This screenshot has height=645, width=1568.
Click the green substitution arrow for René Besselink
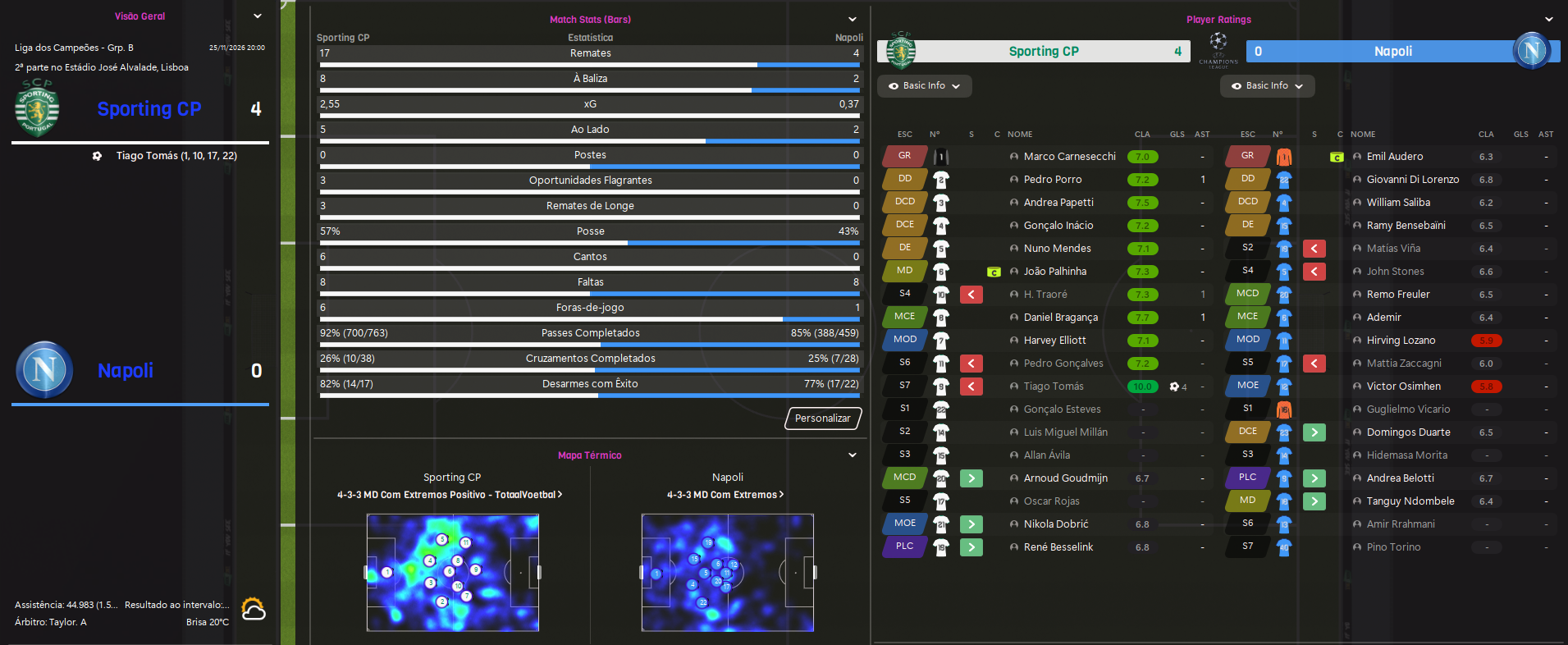(971, 547)
